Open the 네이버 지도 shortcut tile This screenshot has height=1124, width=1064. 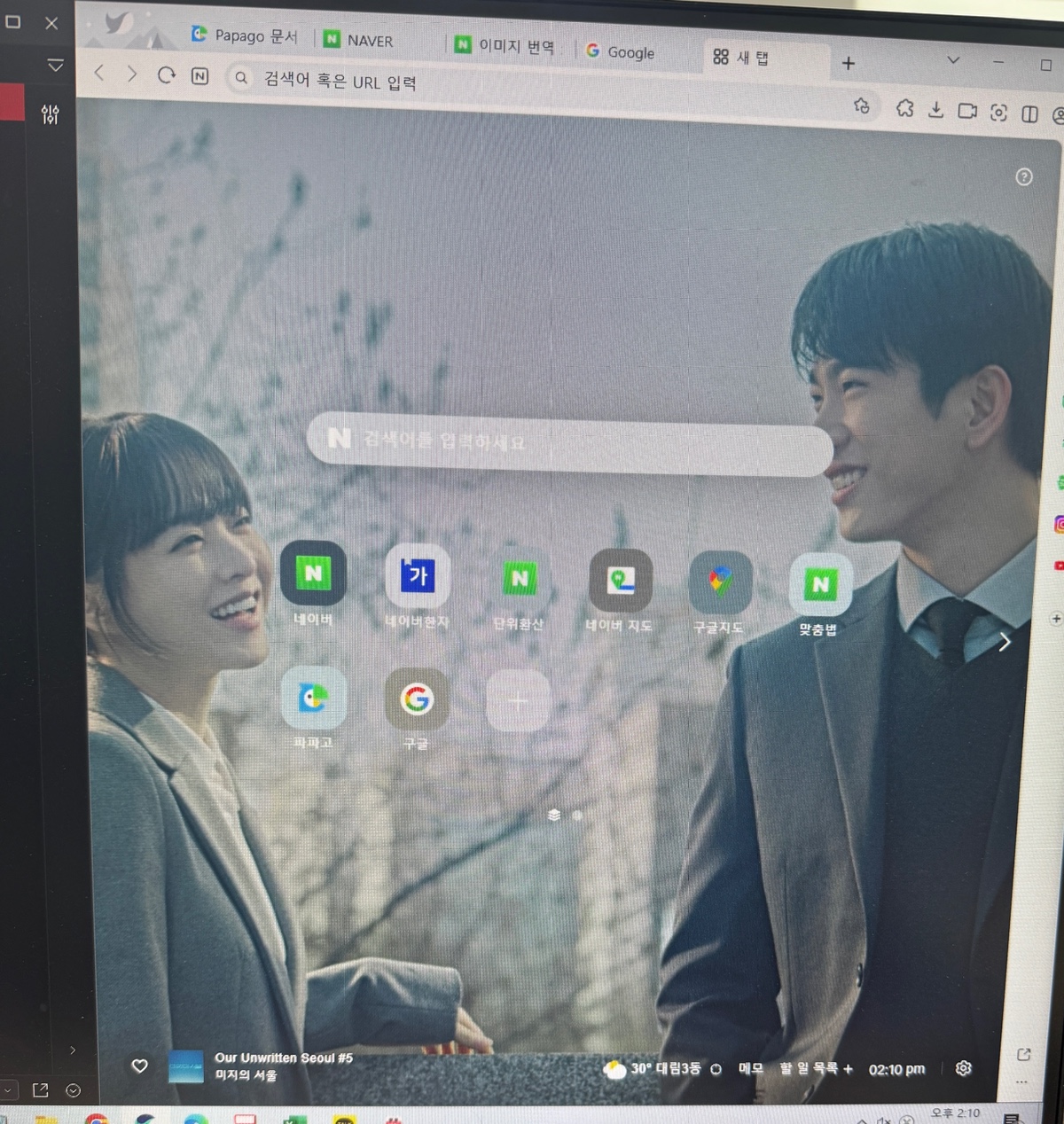(x=621, y=581)
